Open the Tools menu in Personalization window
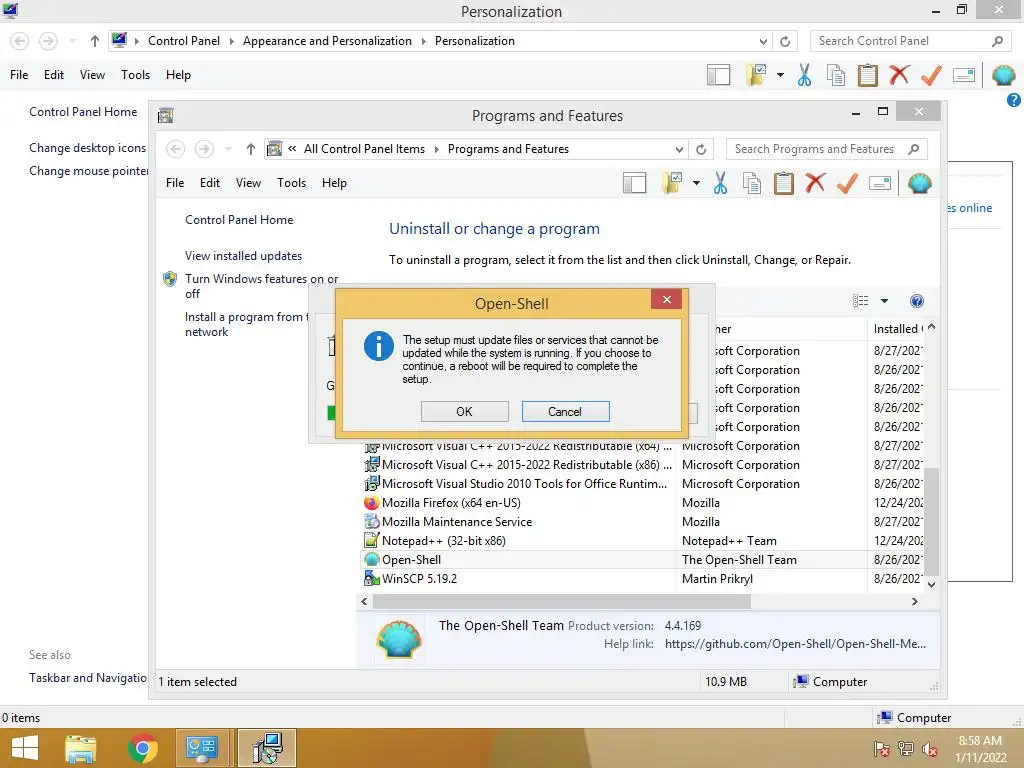 [x=135, y=74]
